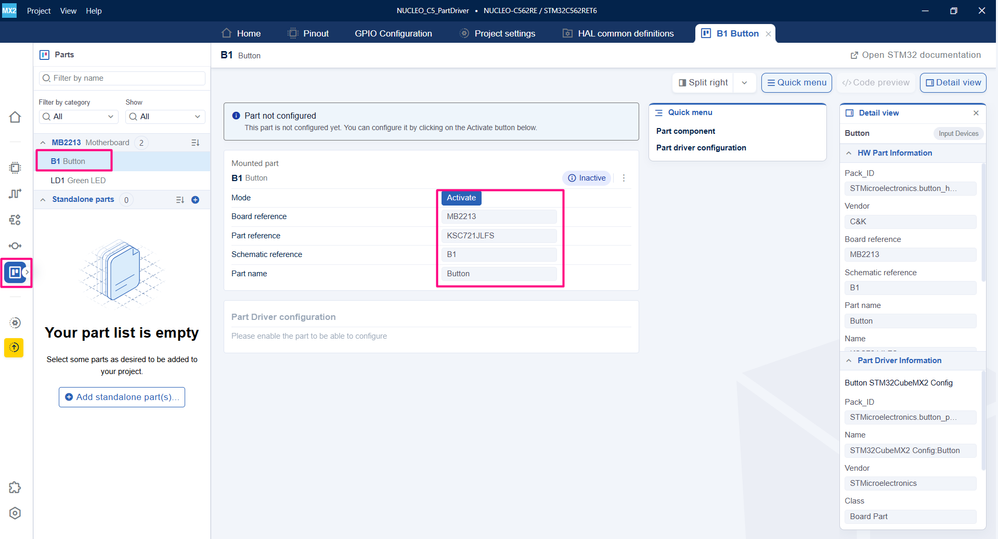This screenshot has height=539, width=998.
Task: Click the Class value Board Part
Action: pos(910,517)
